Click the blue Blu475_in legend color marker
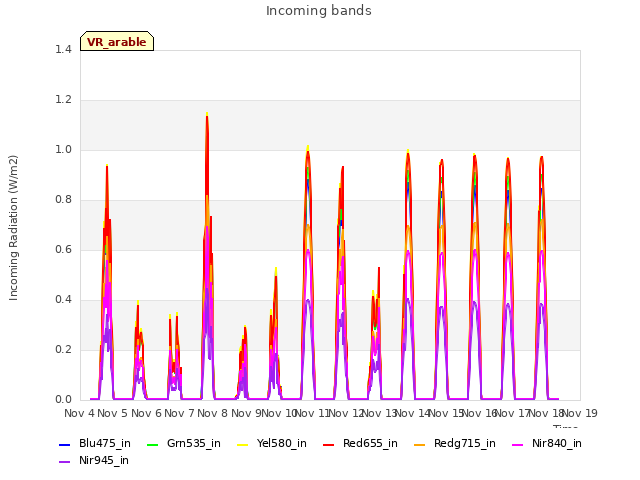Image resolution: width=640 pixels, height=480 pixels. click(65, 444)
